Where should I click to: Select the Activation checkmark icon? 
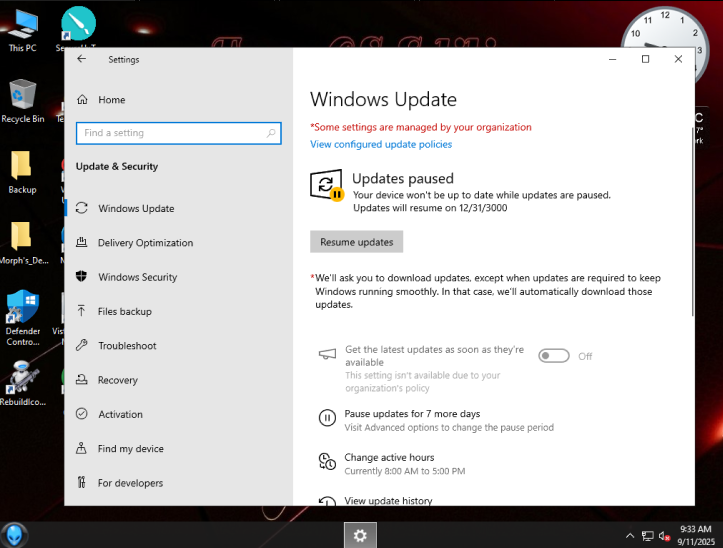point(82,414)
